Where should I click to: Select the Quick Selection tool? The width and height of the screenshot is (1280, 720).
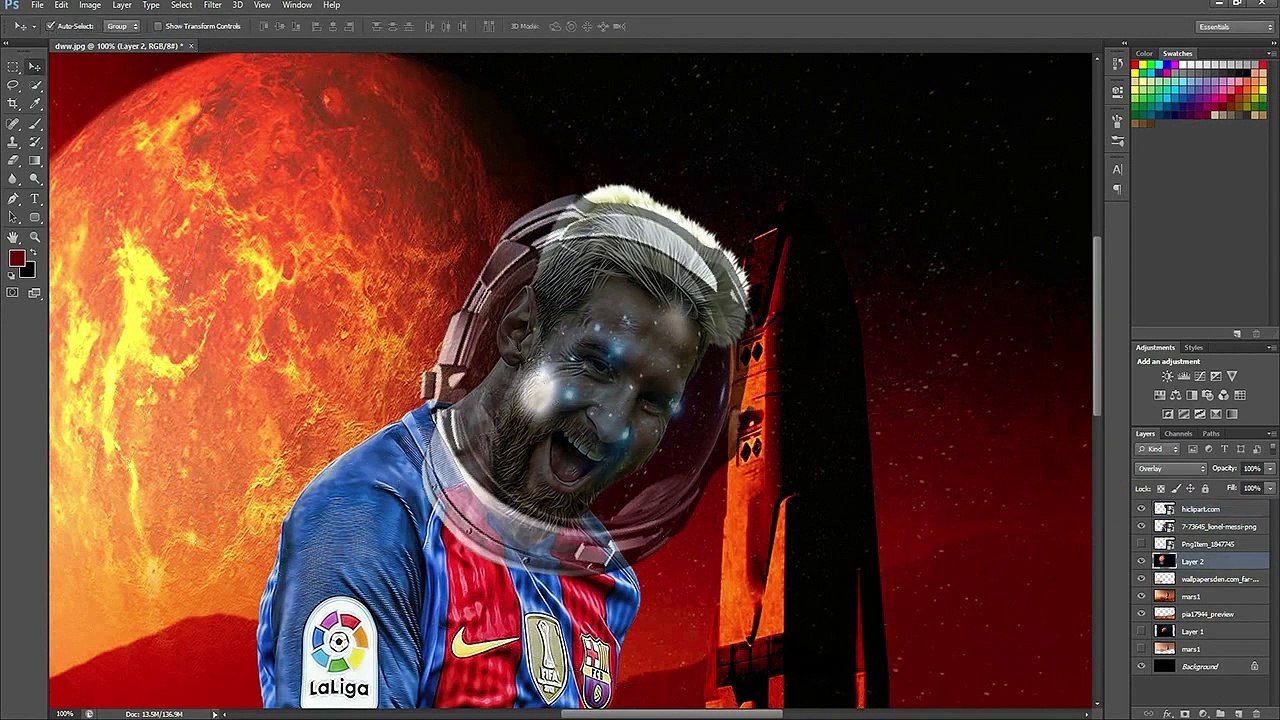tap(35, 86)
